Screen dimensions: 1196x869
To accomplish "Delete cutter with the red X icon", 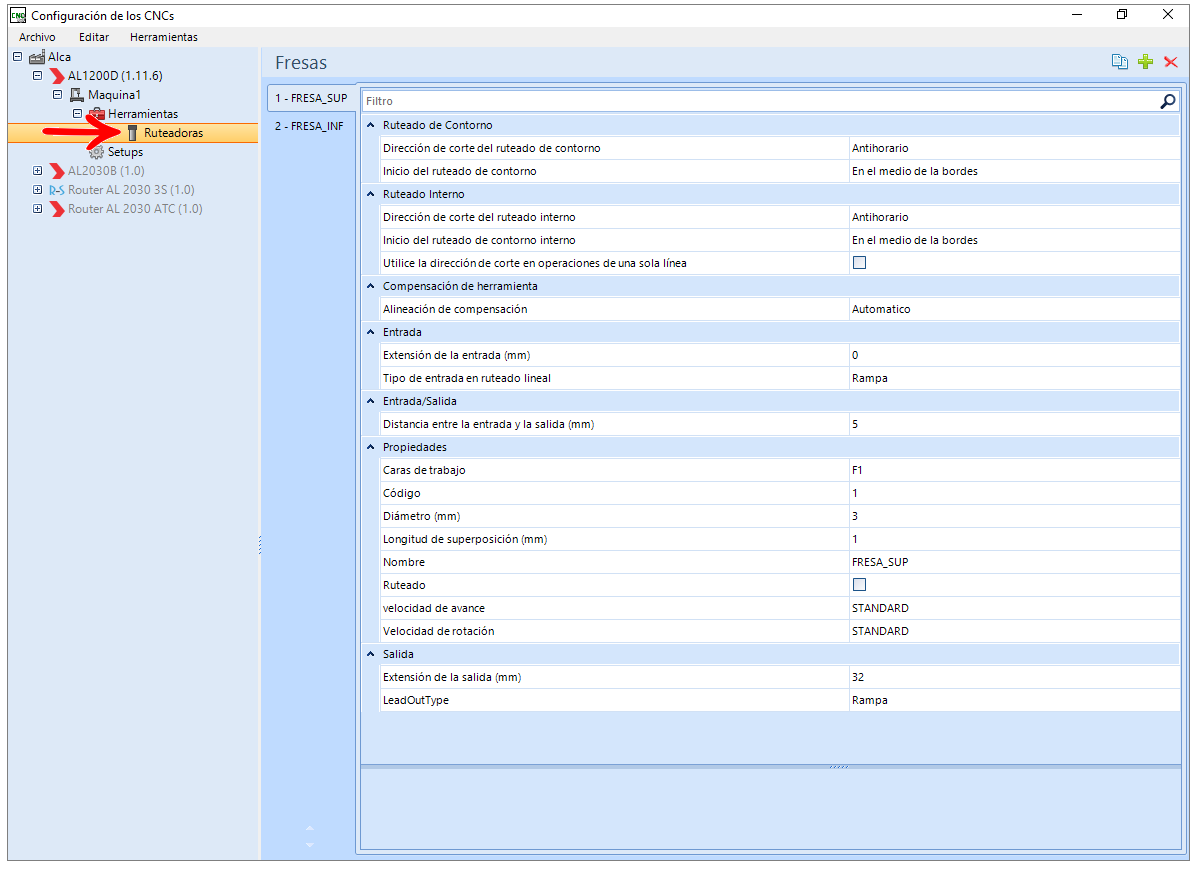I will tap(1171, 62).
